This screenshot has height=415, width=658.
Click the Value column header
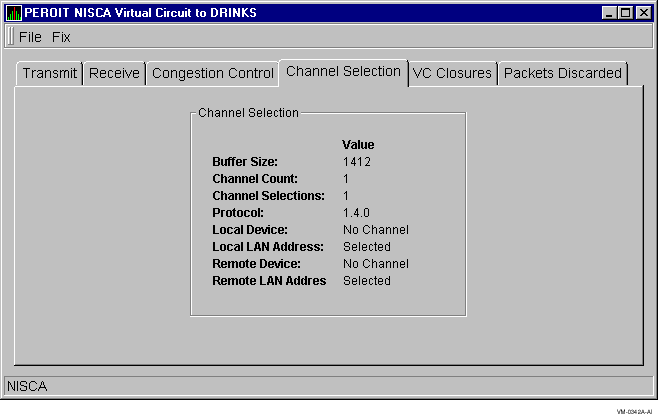[358, 145]
